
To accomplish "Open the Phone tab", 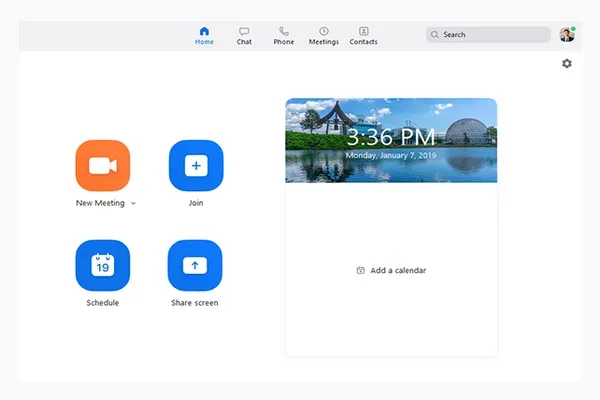I will click(x=284, y=36).
